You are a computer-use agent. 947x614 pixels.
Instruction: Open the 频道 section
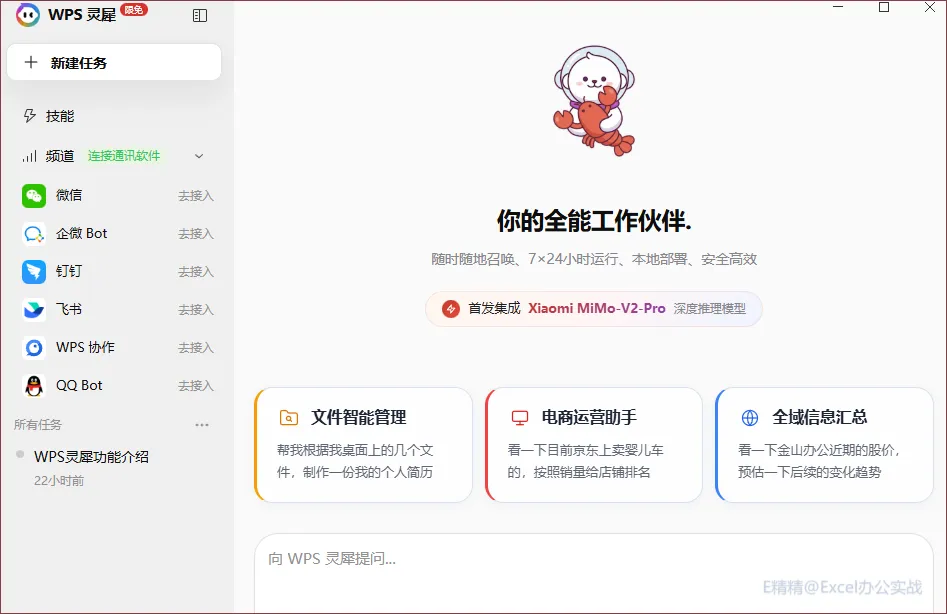(60, 156)
